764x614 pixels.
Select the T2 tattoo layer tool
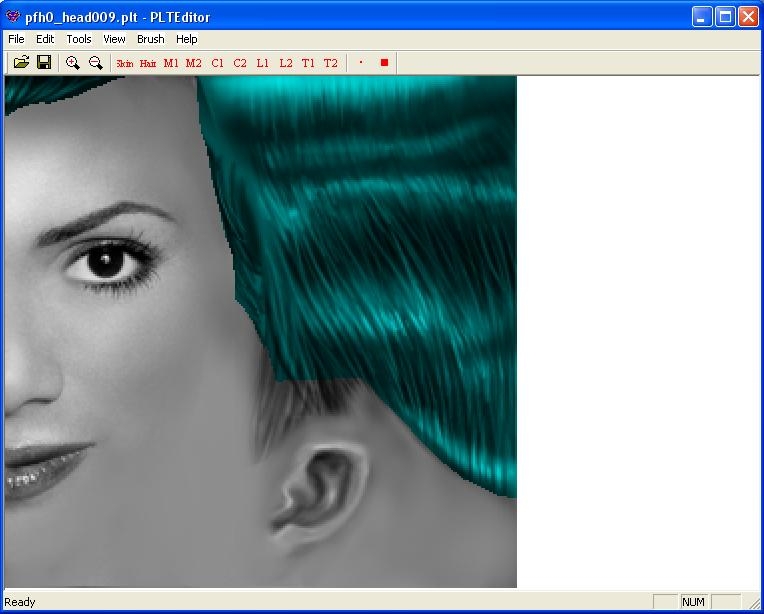331,63
